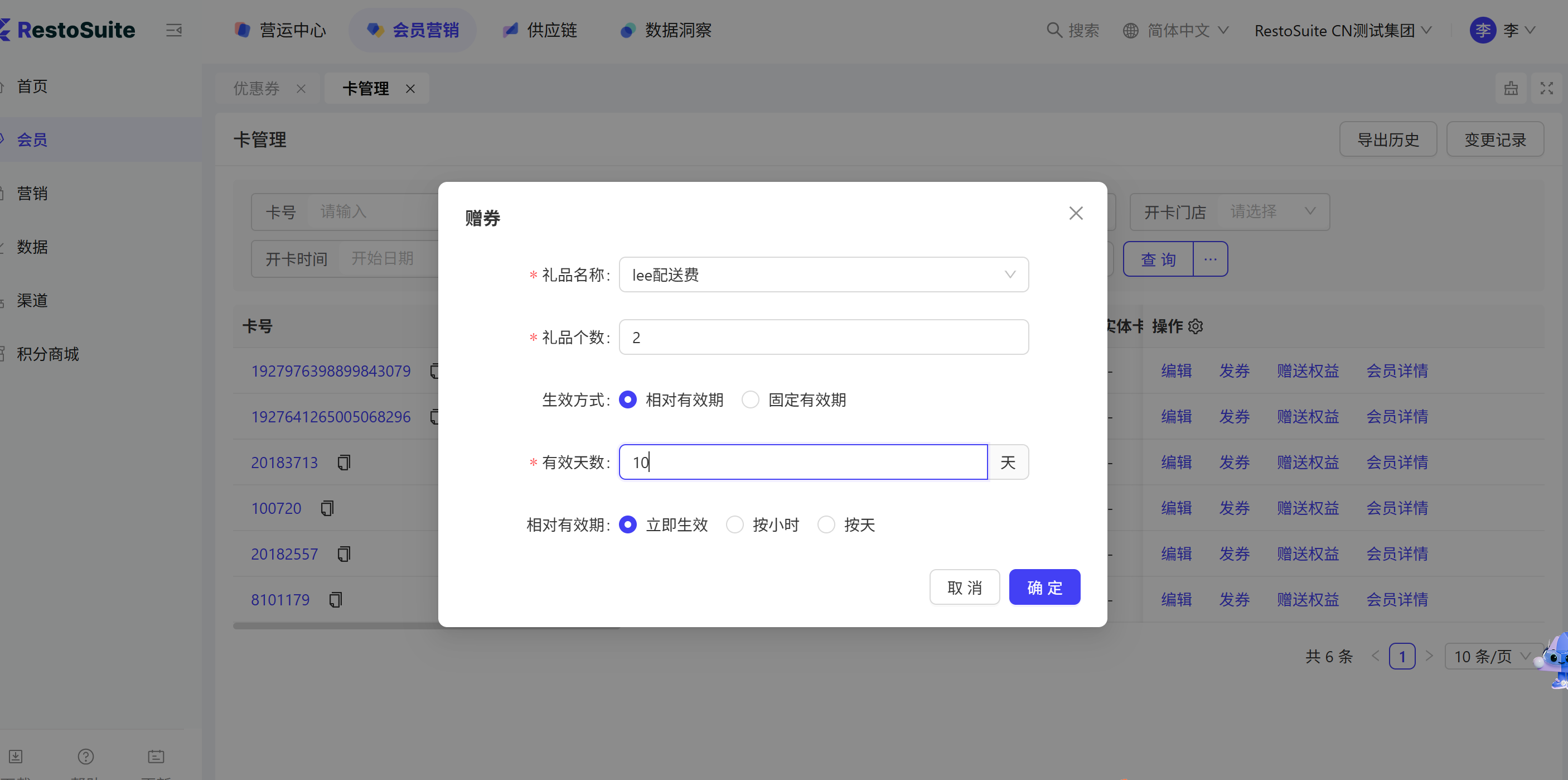Choose the 按小时 radio option
The image size is (1568, 780).
click(735, 525)
